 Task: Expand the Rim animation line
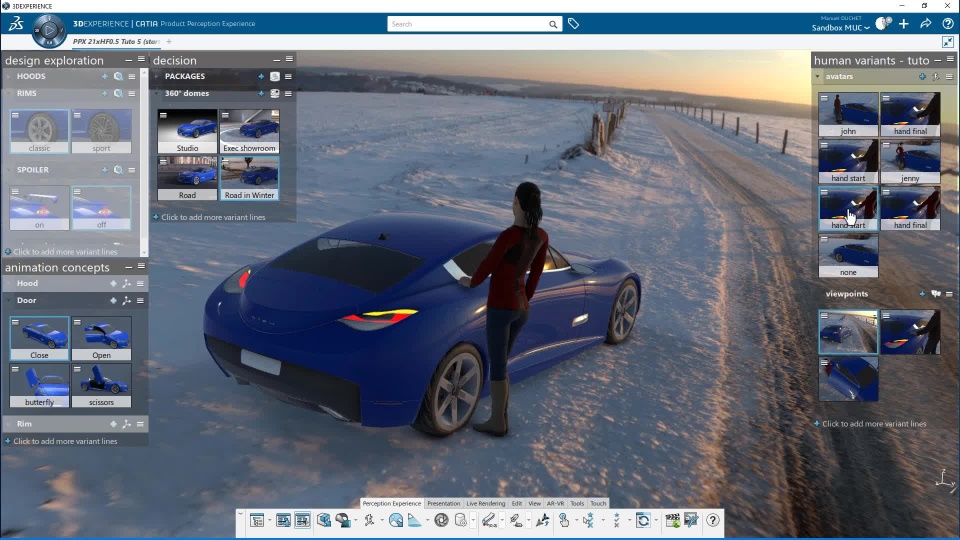[9, 424]
